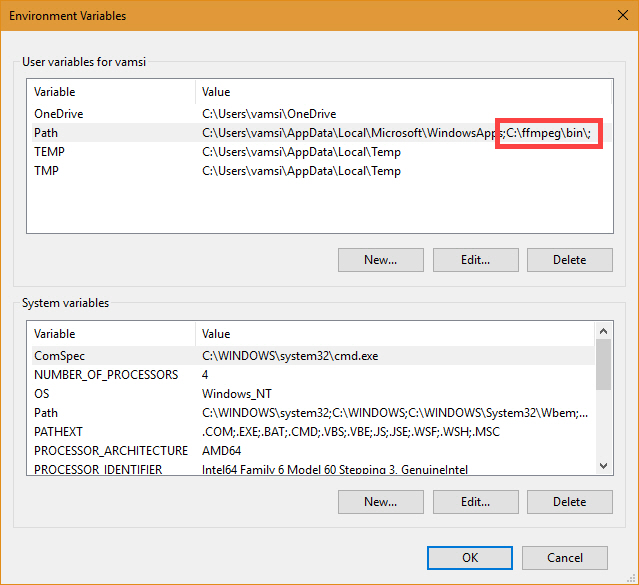The width and height of the screenshot is (639, 585).
Task: Select the TMP user variable row
Action: (320, 171)
